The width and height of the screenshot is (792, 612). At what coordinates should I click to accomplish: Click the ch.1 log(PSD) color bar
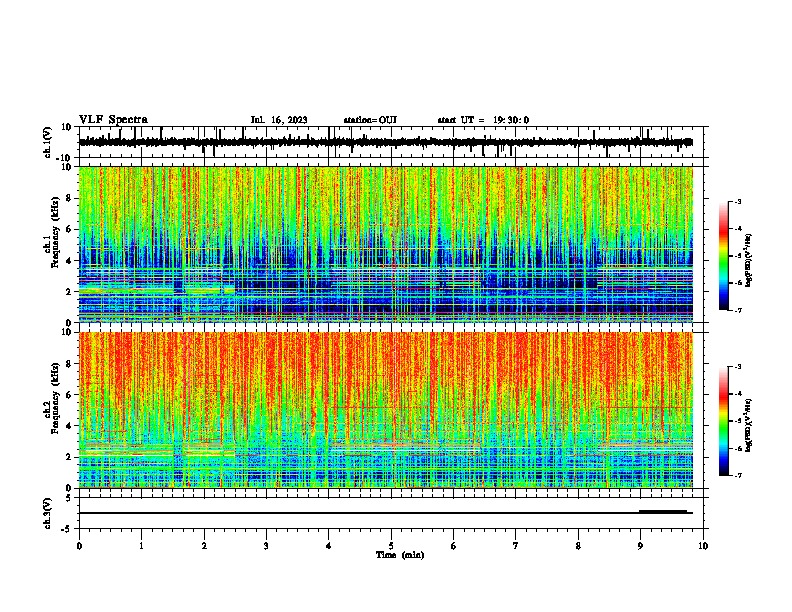tap(723, 256)
